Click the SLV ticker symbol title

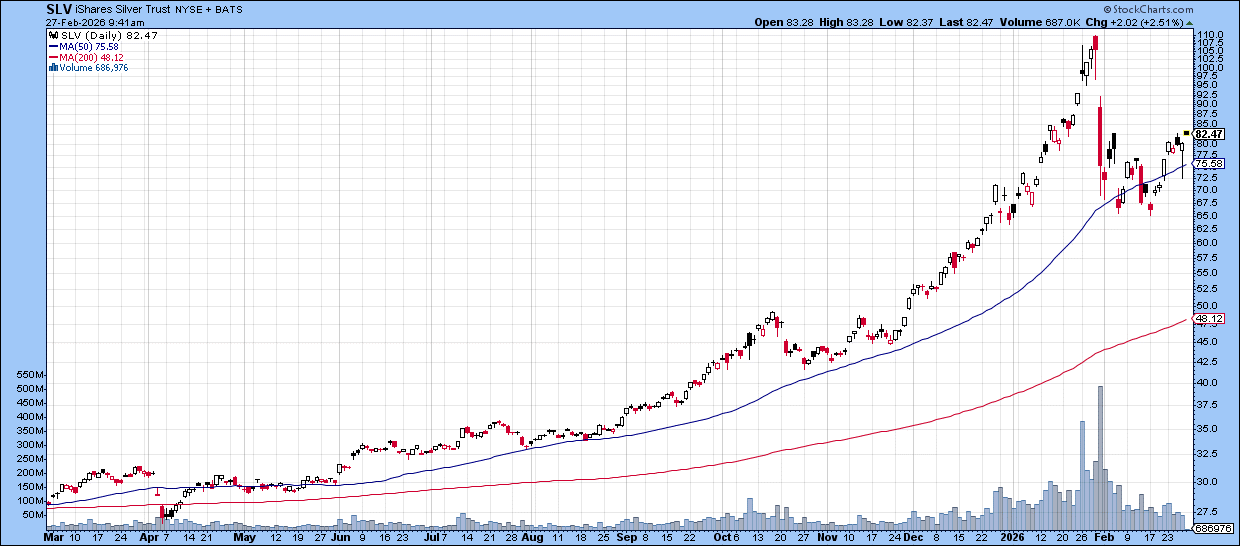click(x=60, y=8)
